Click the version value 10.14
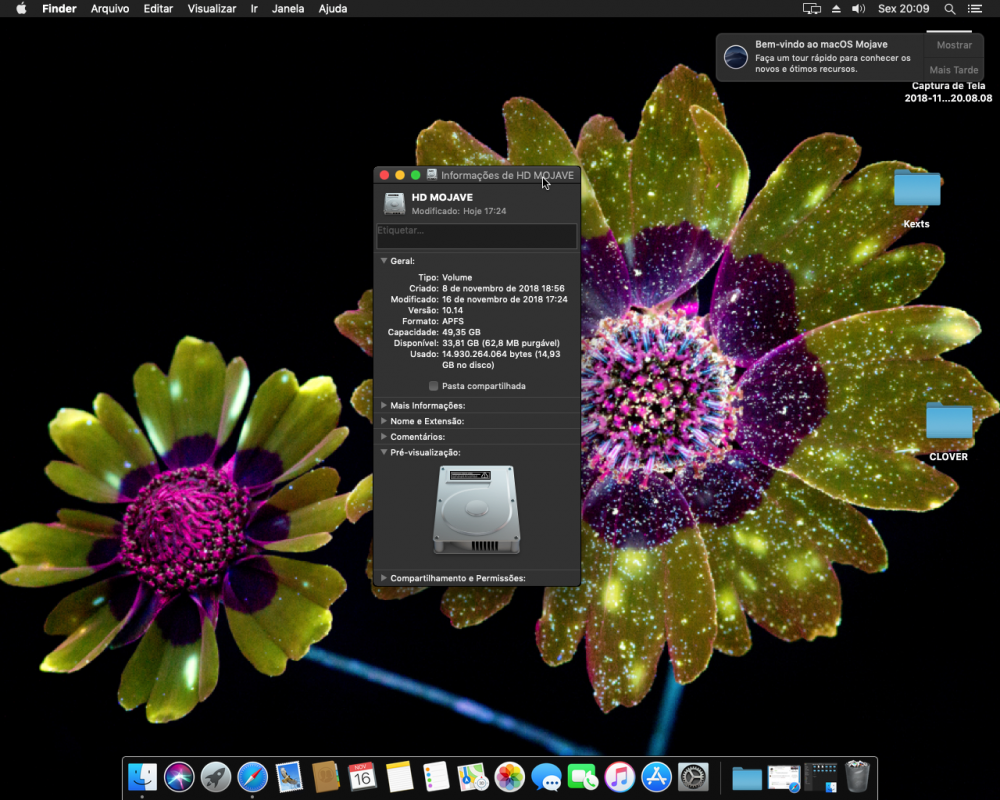The width and height of the screenshot is (1000, 800). (452, 310)
